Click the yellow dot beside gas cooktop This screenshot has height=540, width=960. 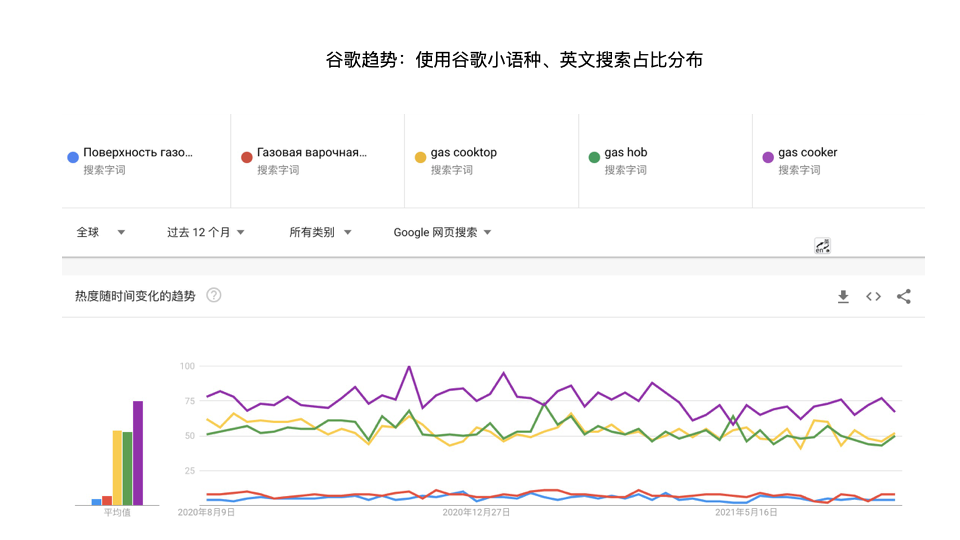pos(420,157)
